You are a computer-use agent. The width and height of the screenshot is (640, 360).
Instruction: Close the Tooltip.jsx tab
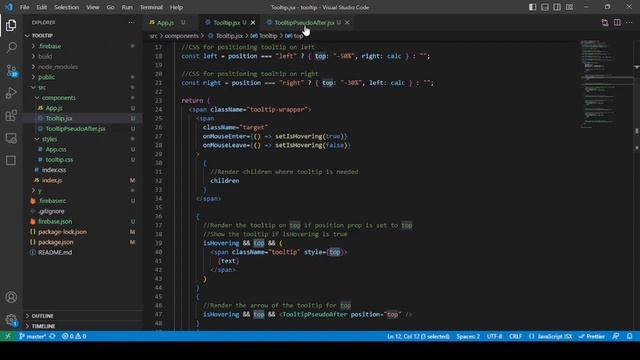(x=253, y=22)
